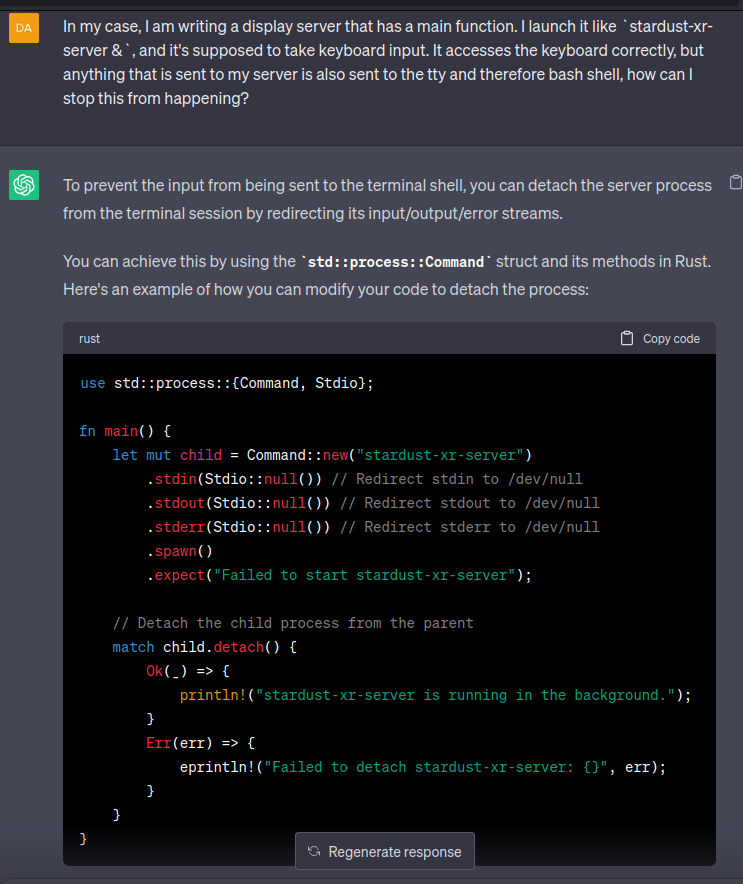Viewport: 743px width, 884px height.
Task: Click the clipboard icon next to Copy code
Action: pos(627,338)
